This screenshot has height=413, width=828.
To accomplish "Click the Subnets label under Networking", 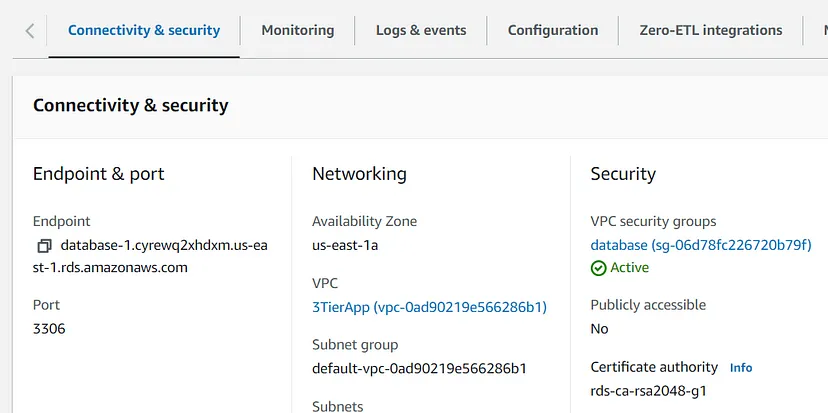I will (338, 406).
